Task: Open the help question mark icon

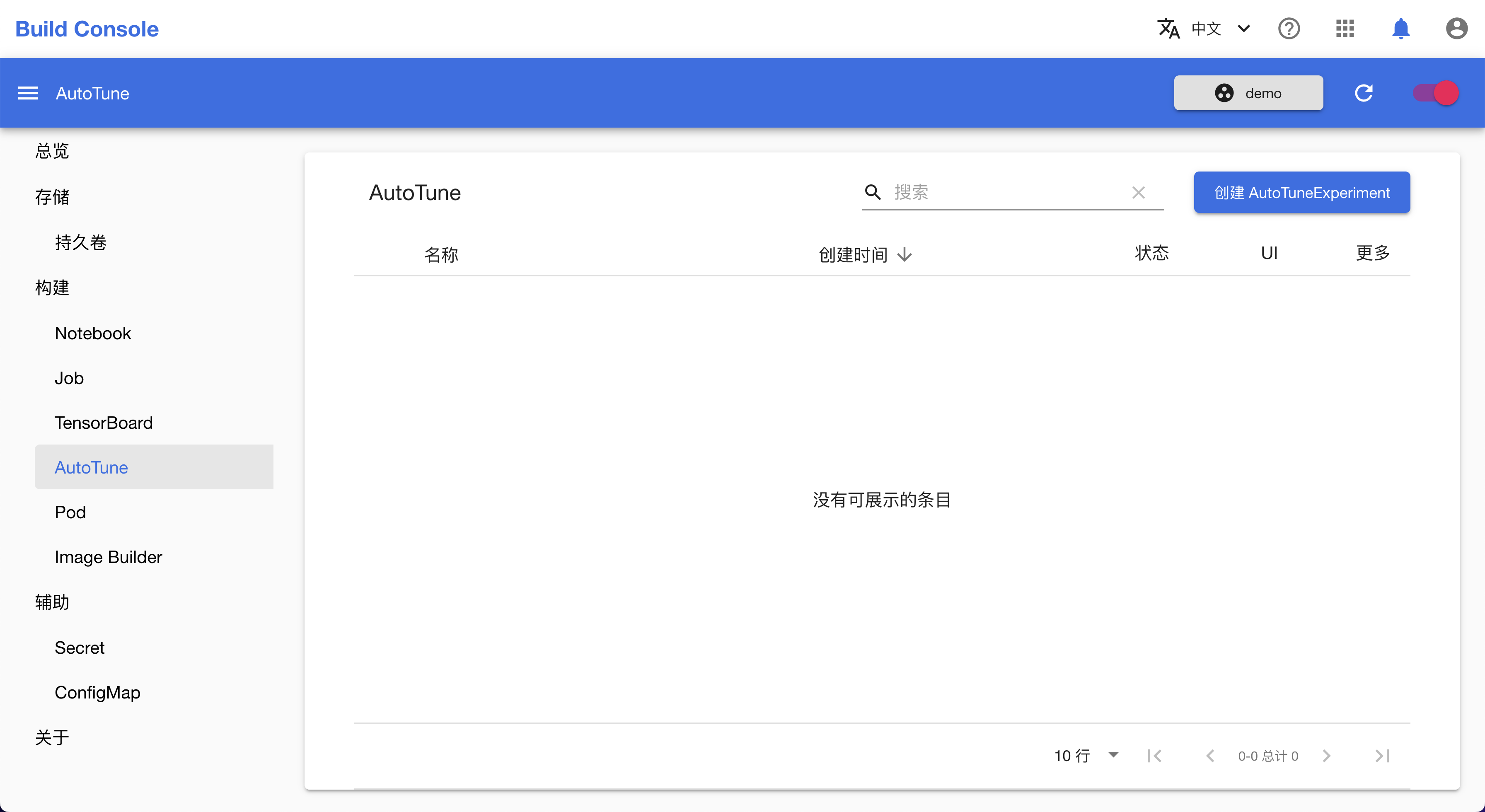Action: tap(1289, 28)
